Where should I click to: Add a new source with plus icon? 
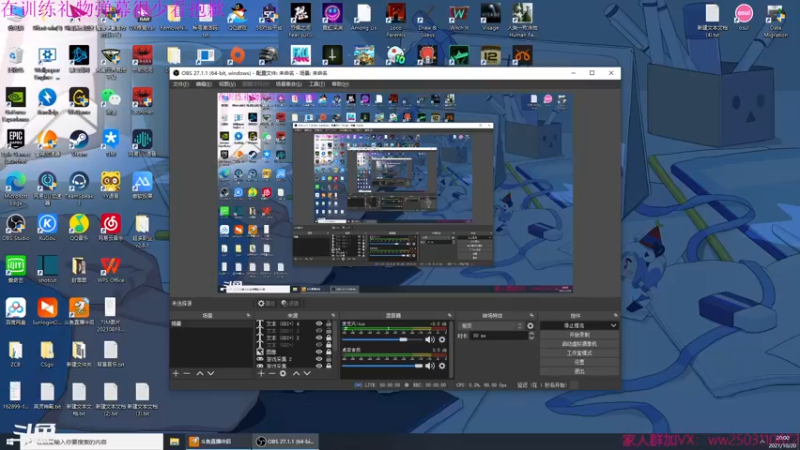click(x=261, y=373)
